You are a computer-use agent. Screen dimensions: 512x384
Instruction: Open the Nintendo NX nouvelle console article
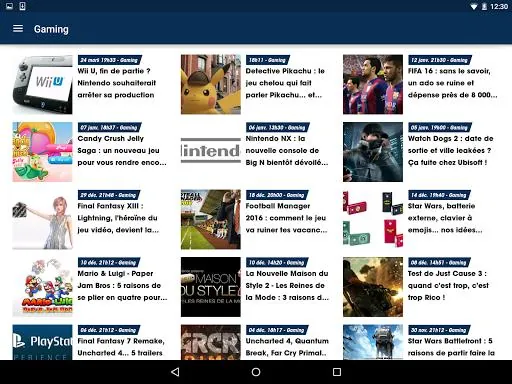[287, 151]
